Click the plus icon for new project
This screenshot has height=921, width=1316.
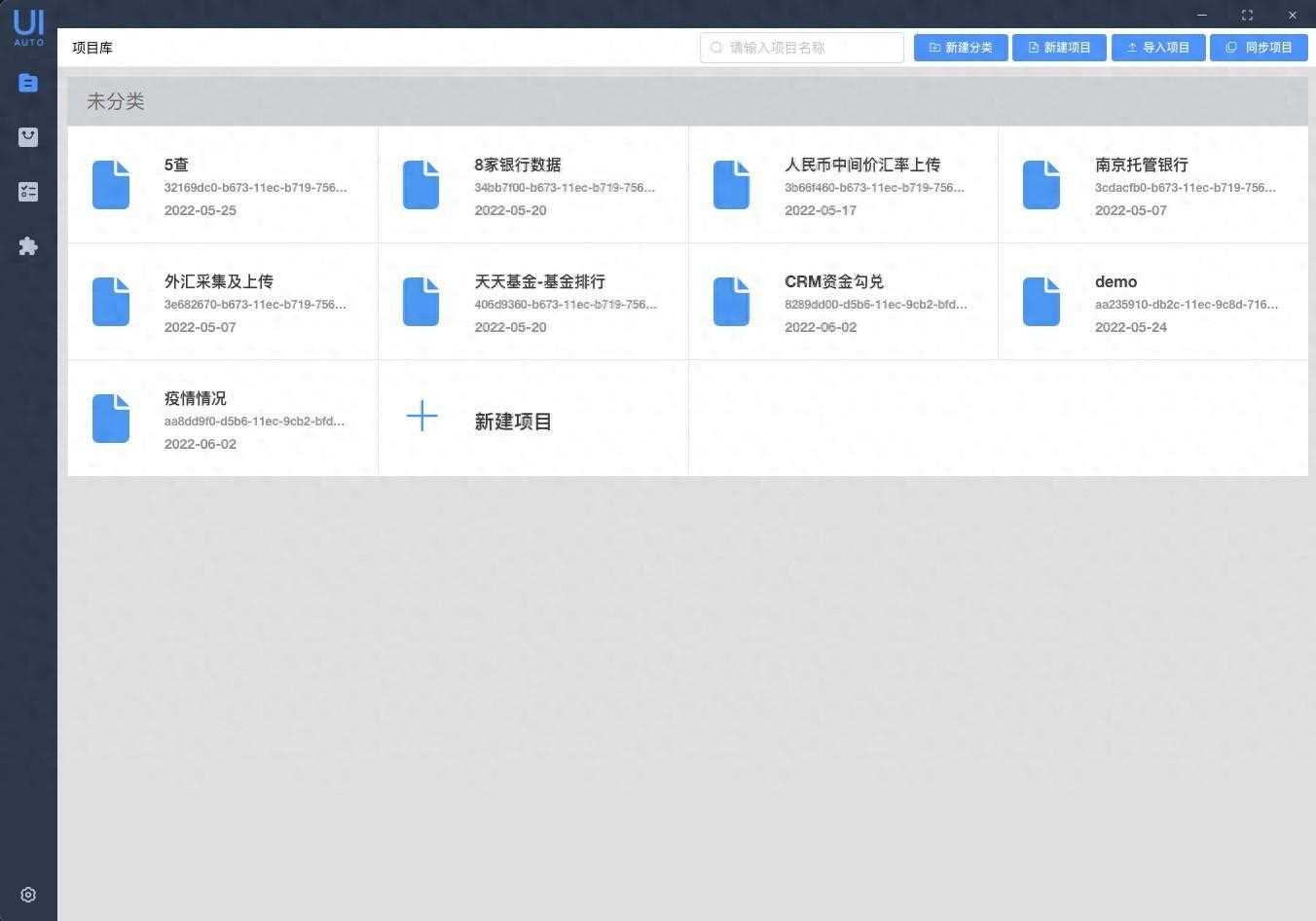tap(421, 417)
